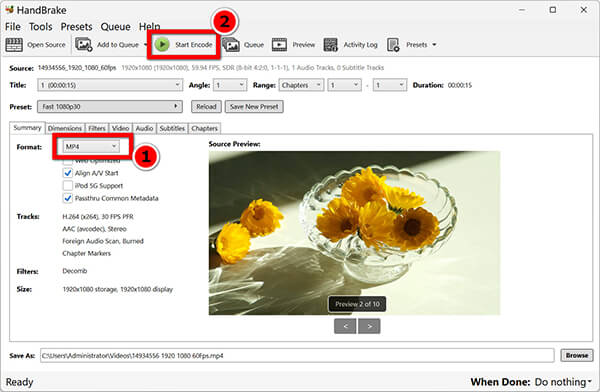Open the File menu
Screen dimensions: 600x392
[x=13, y=27]
